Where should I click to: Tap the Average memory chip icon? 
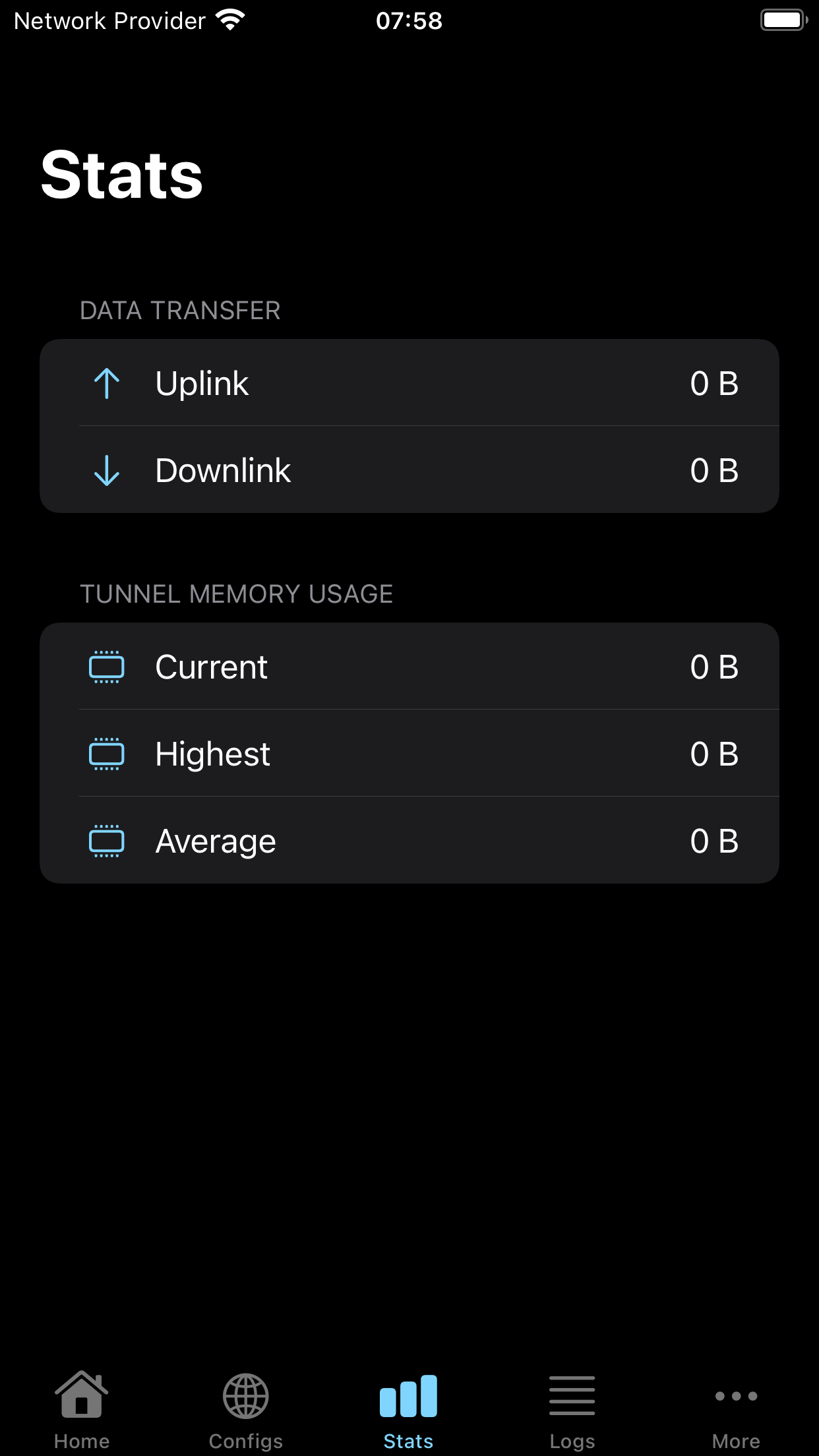(x=107, y=841)
